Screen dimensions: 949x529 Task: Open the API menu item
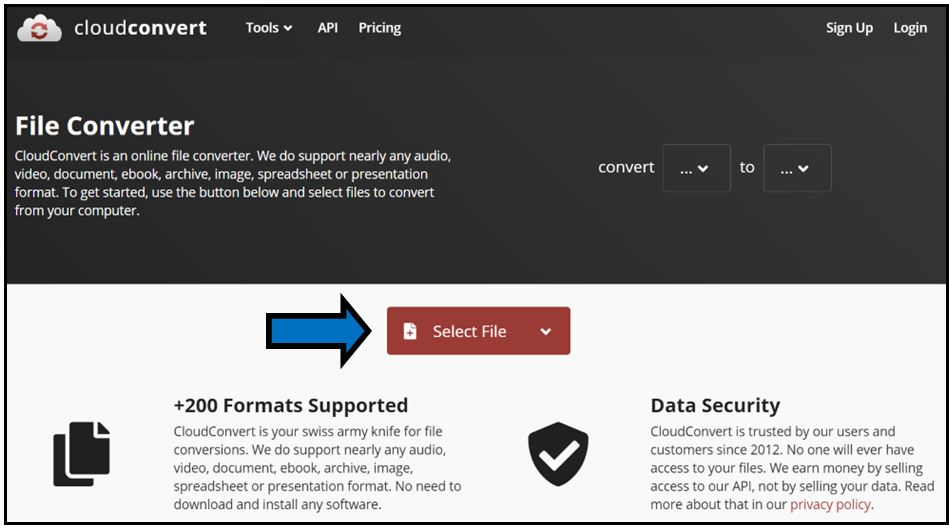pyautogui.click(x=327, y=28)
